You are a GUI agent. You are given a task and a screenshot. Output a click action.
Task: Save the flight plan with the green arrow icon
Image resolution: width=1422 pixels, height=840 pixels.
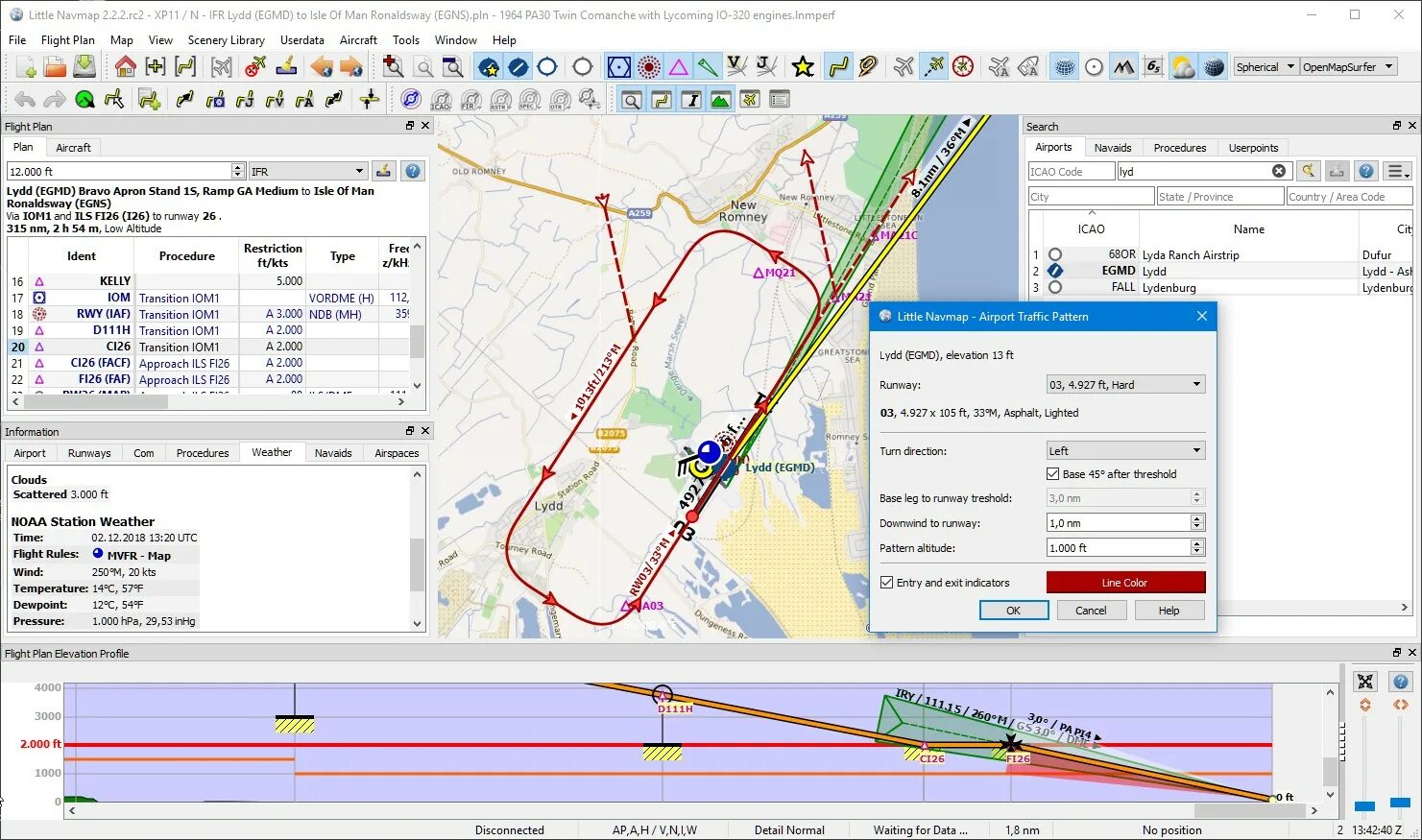(84, 66)
